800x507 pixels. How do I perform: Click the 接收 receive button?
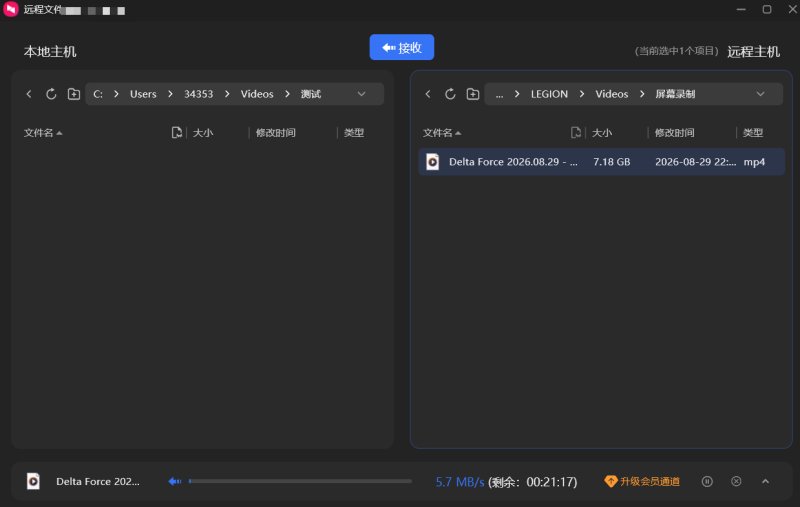pyautogui.click(x=402, y=47)
